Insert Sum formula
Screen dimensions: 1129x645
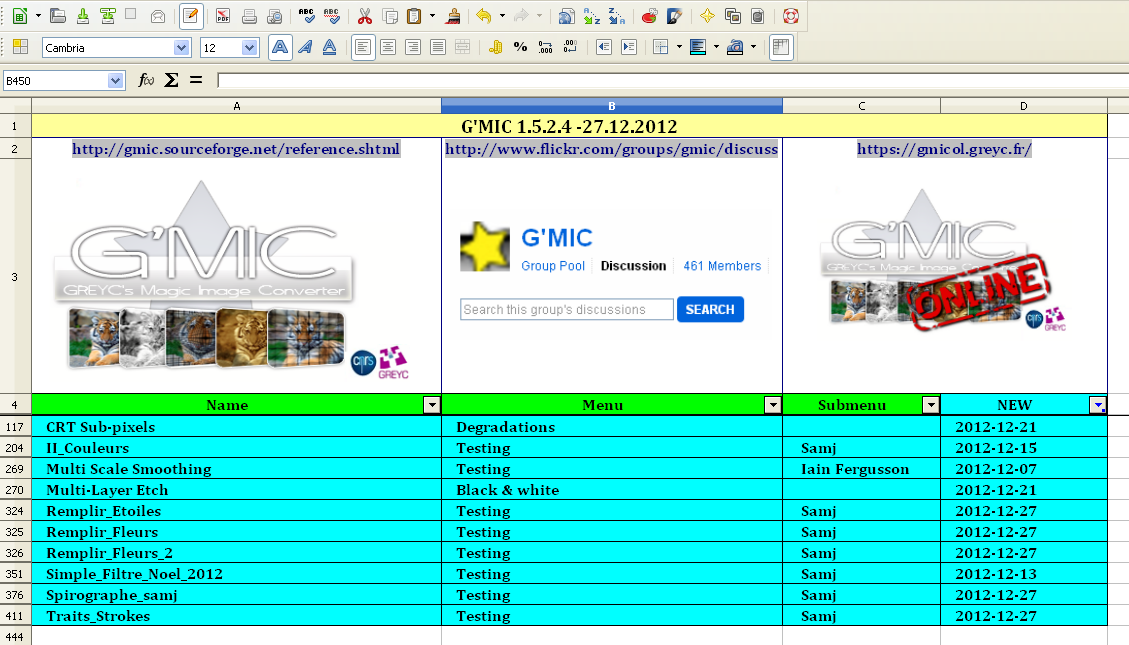tap(171, 80)
